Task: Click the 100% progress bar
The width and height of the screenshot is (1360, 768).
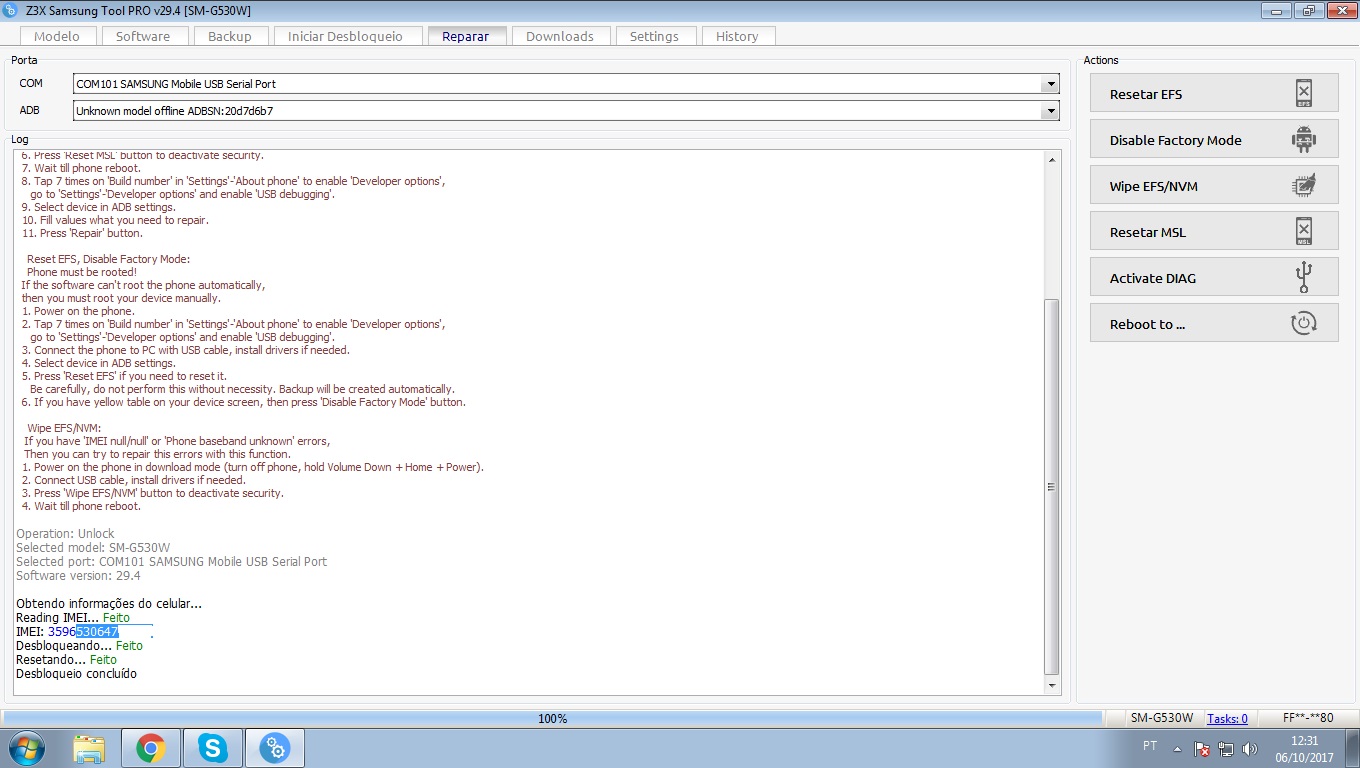Action: pyautogui.click(x=552, y=718)
